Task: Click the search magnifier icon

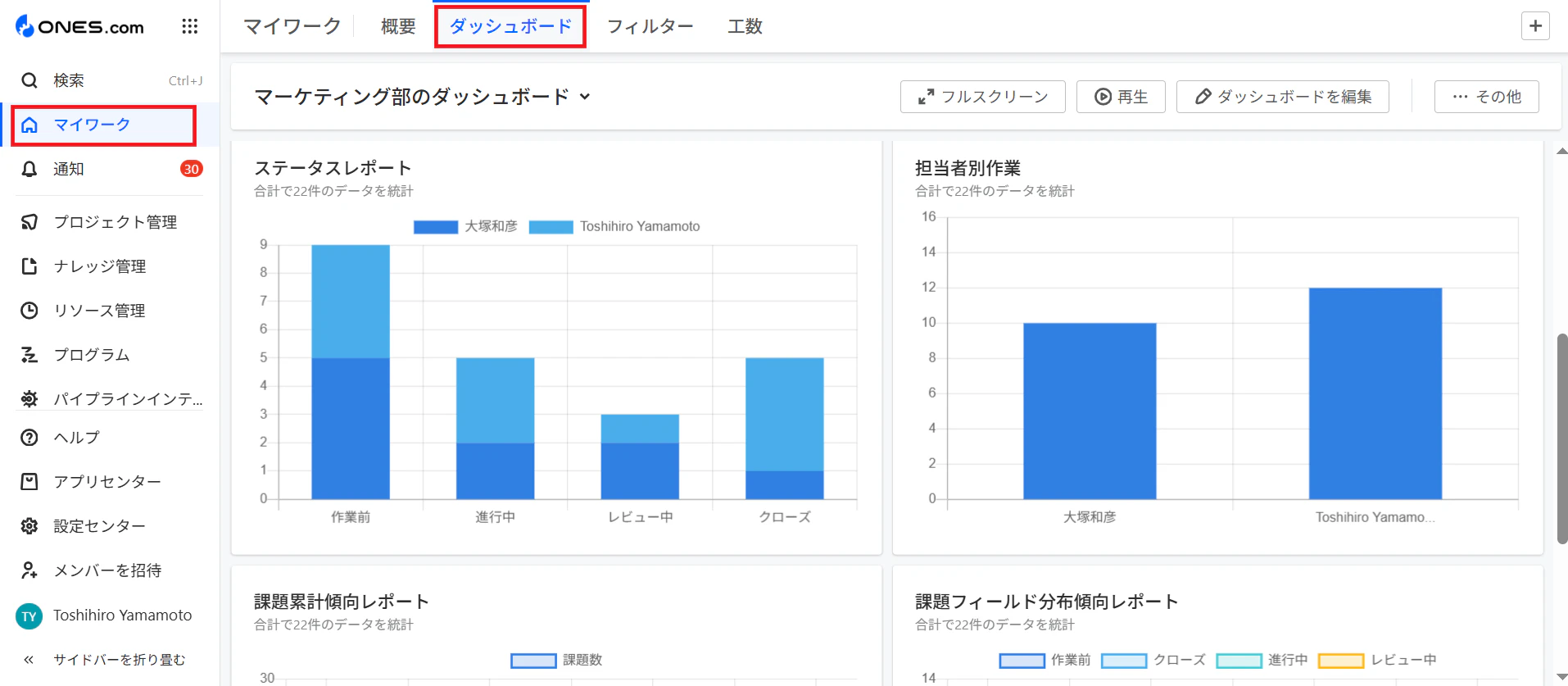Action: click(29, 80)
